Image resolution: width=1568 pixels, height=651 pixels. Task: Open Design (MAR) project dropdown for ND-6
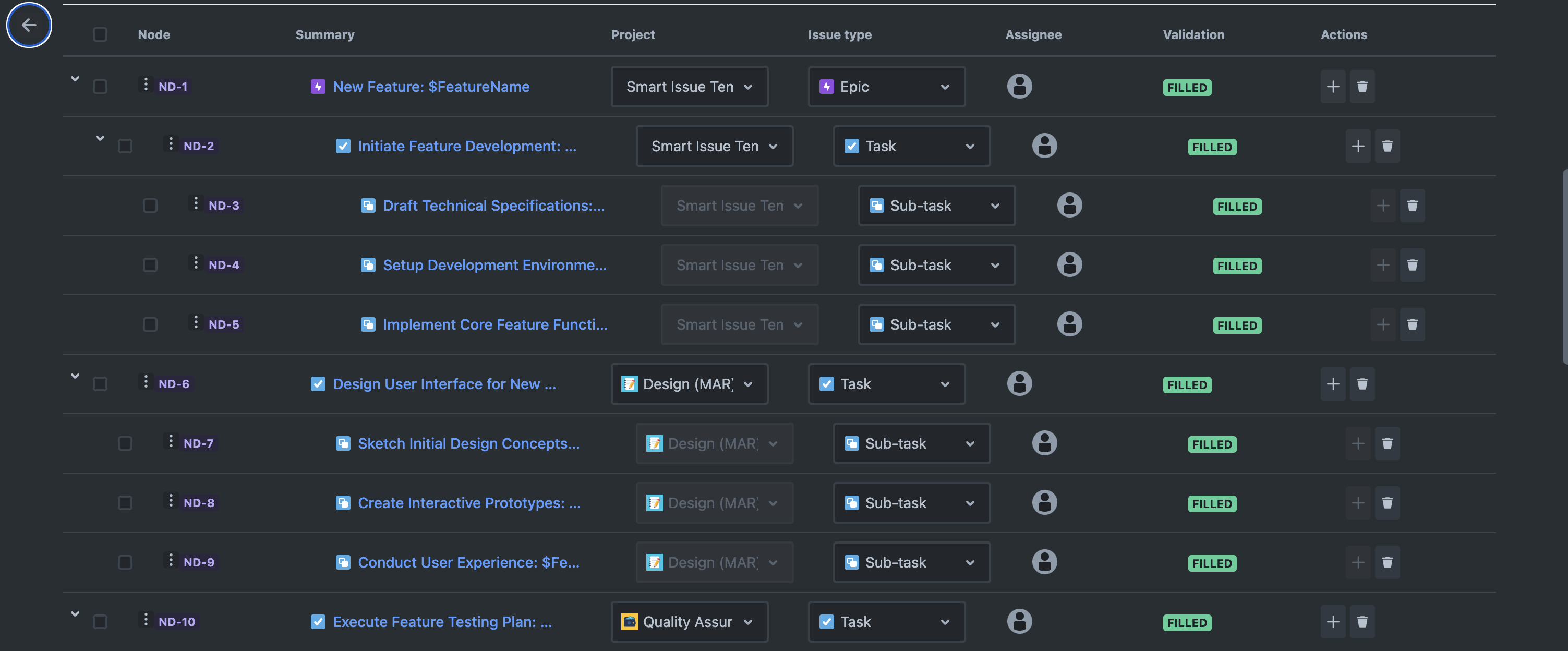click(689, 384)
